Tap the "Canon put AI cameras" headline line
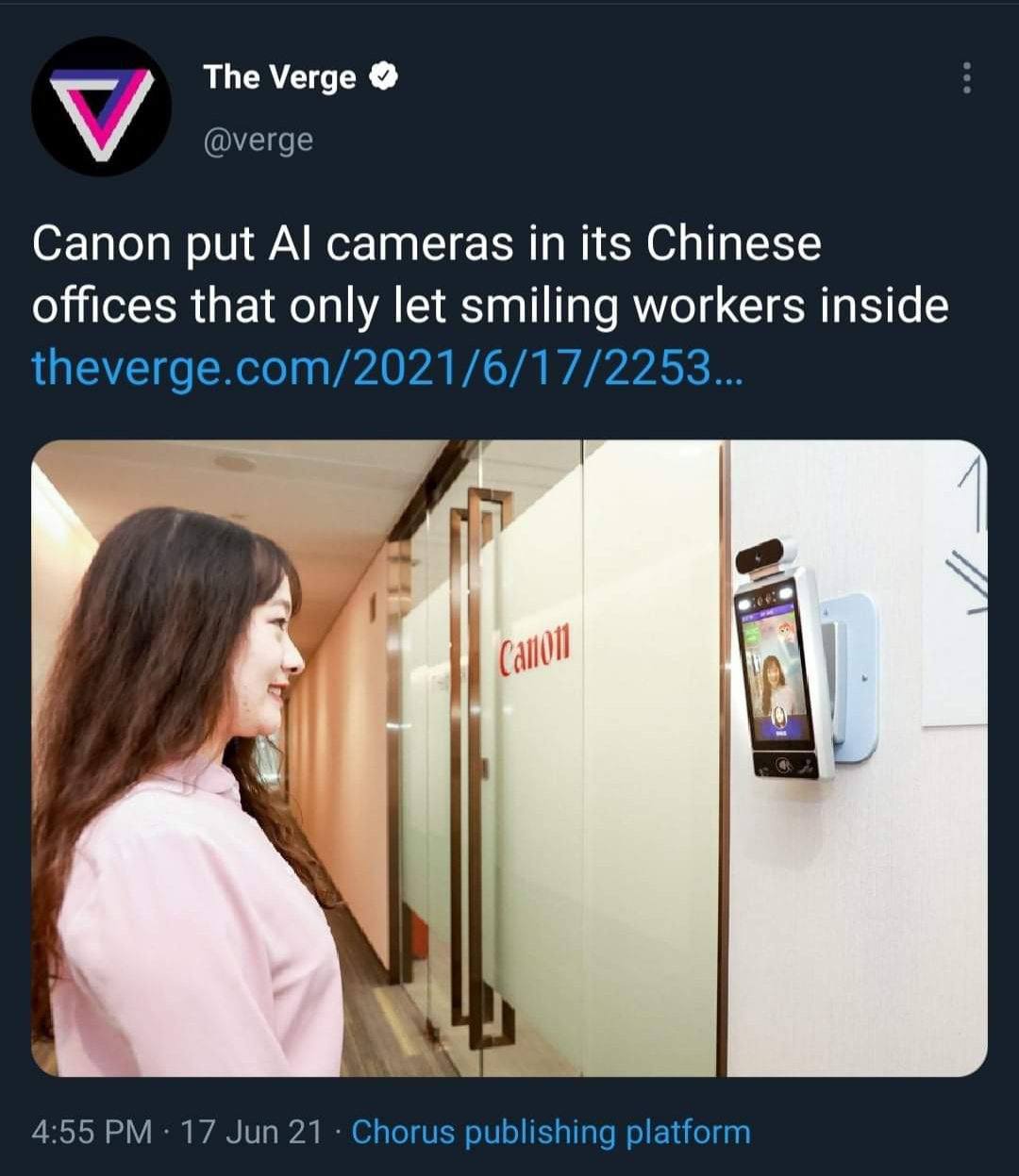The image size is (1019, 1176). coord(426,244)
